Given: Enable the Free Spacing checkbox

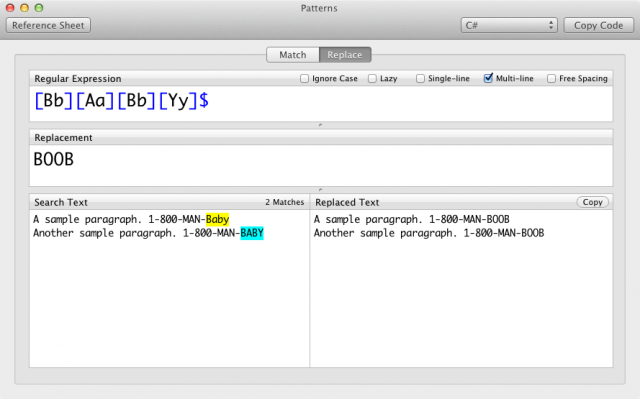Looking at the screenshot, I should pyautogui.click(x=551, y=78).
